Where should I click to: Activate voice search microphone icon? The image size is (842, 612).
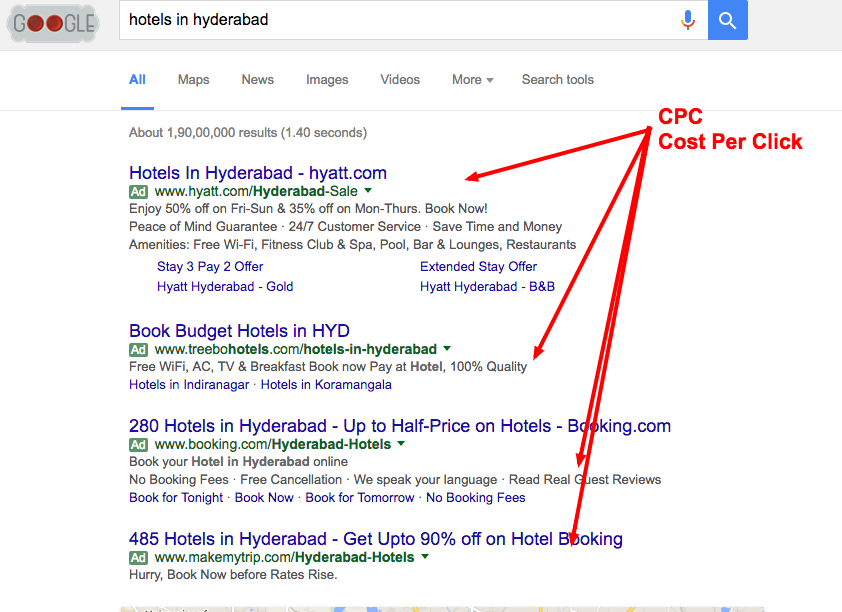[x=687, y=20]
